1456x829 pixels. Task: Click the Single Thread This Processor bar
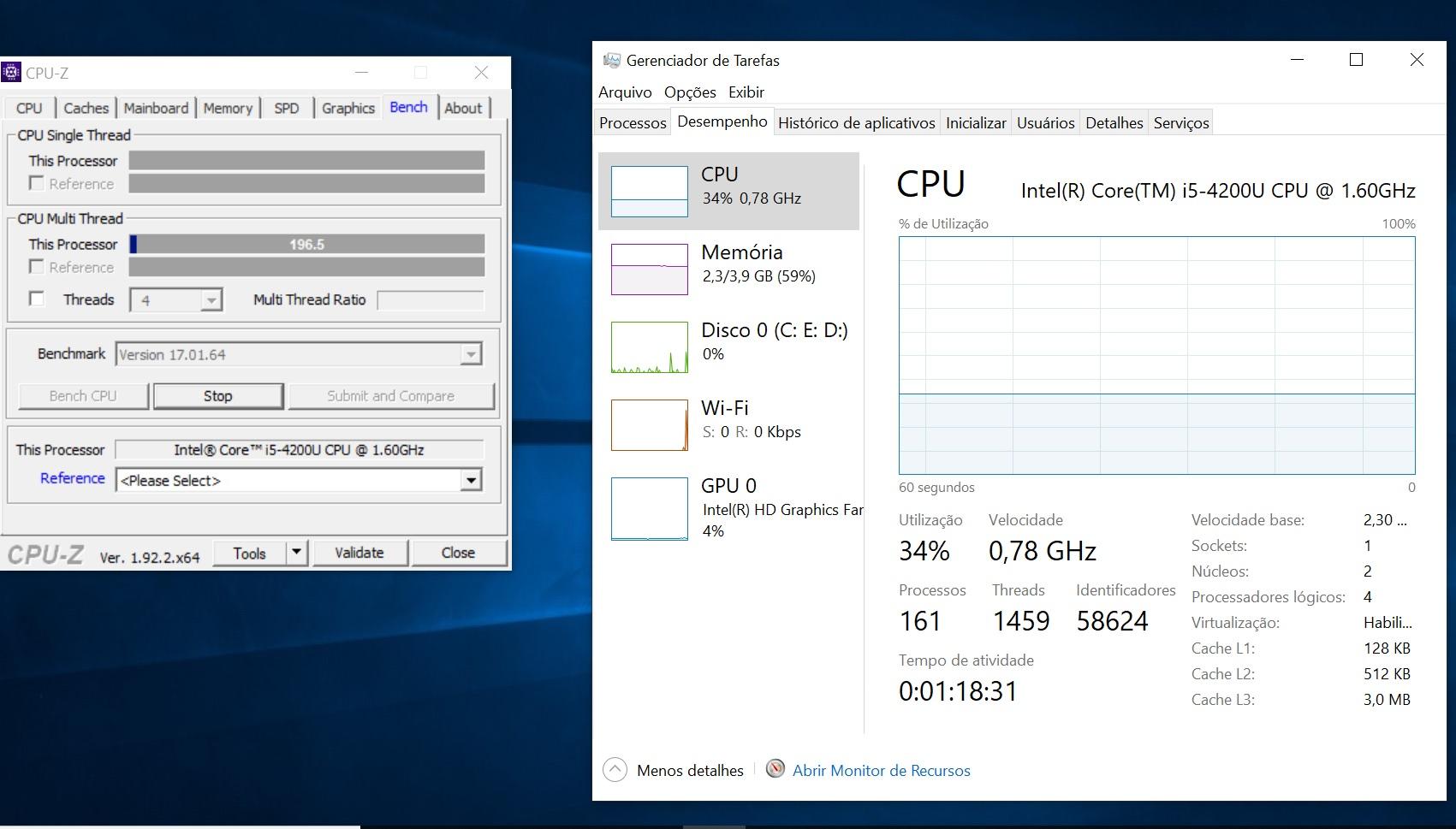306,160
